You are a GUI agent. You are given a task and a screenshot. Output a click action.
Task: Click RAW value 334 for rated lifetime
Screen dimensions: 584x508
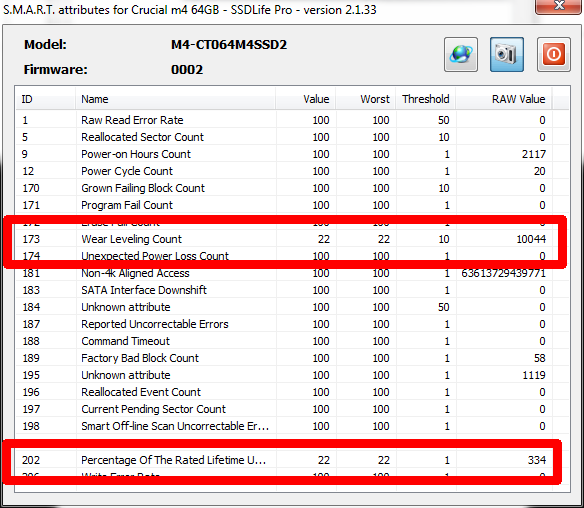(537, 460)
